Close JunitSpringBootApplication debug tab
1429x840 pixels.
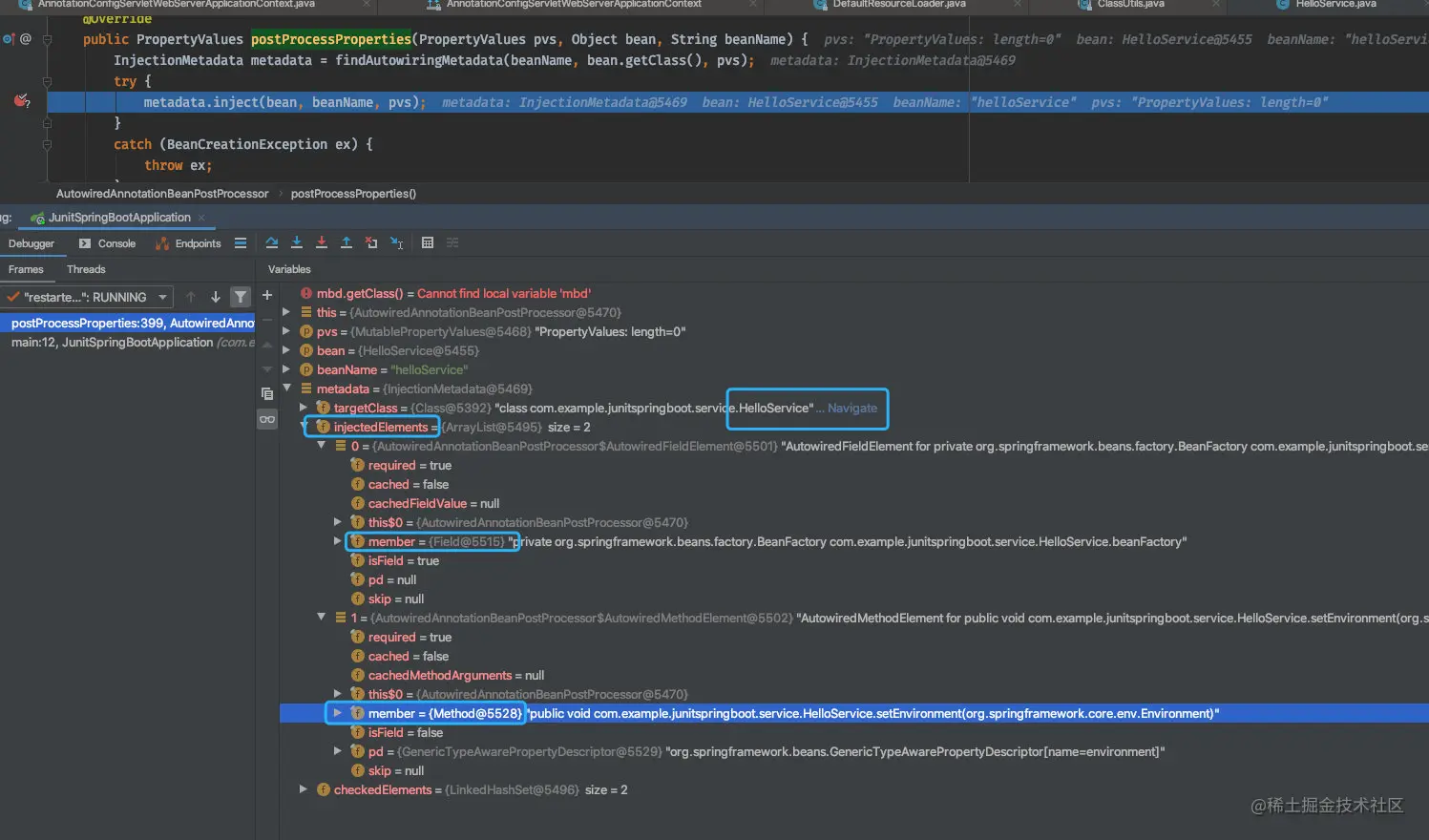click(201, 218)
